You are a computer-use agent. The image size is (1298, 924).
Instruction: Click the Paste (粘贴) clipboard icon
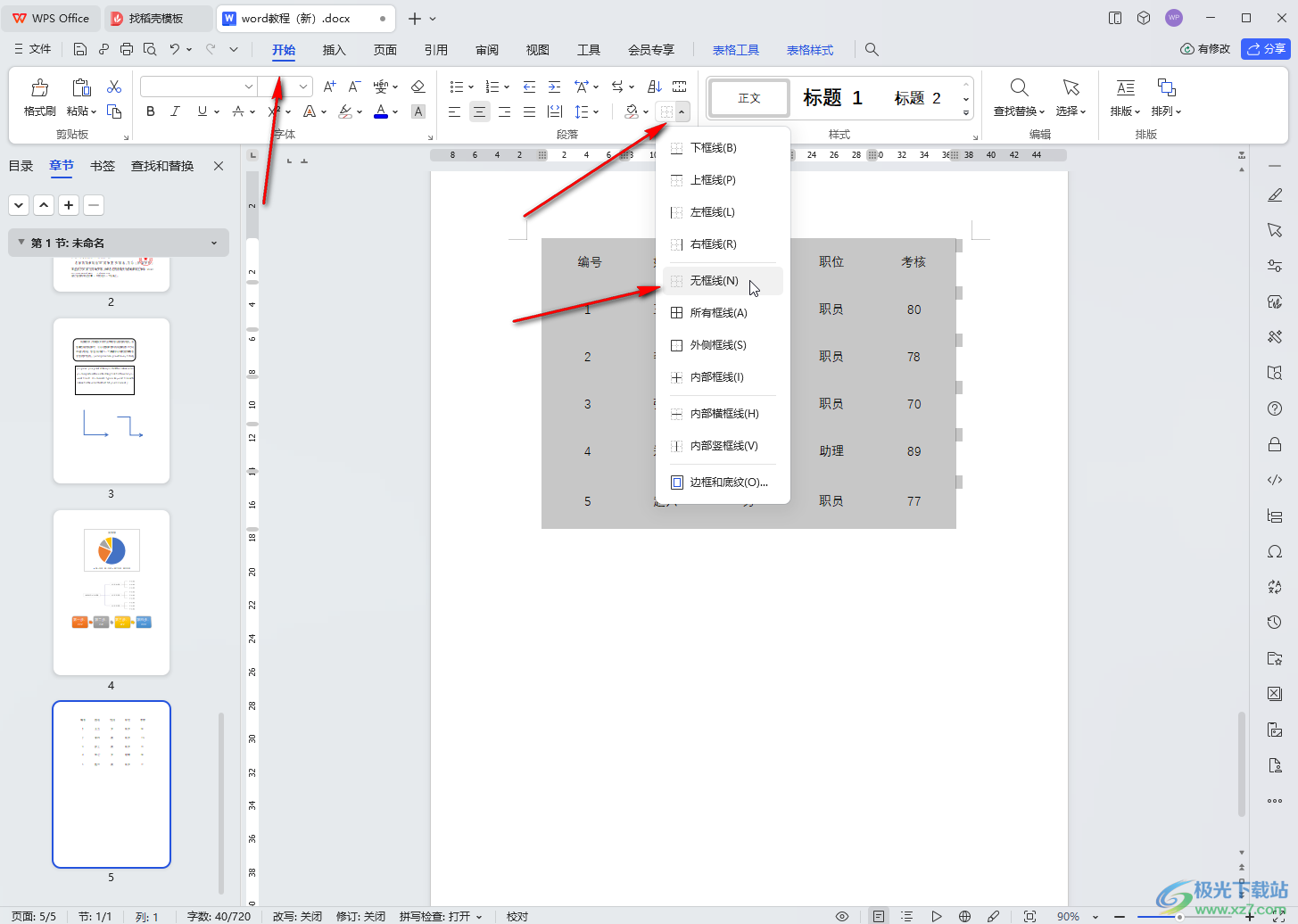coord(81,87)
